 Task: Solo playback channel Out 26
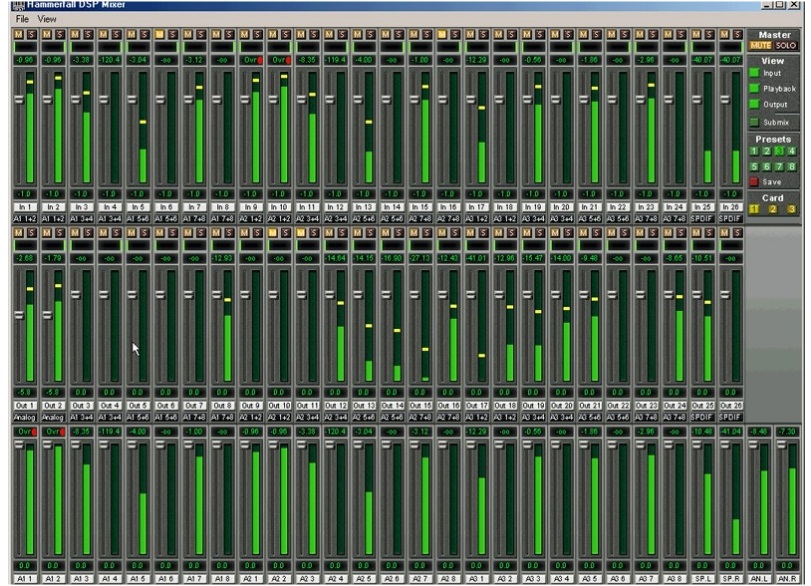tap(737, 233)
